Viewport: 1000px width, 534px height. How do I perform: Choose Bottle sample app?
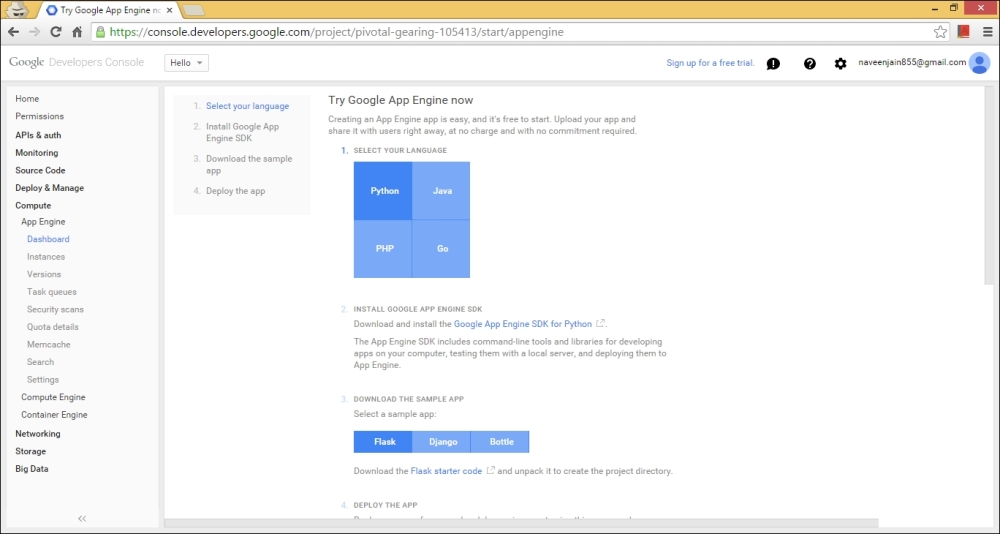tap(500, 441)
